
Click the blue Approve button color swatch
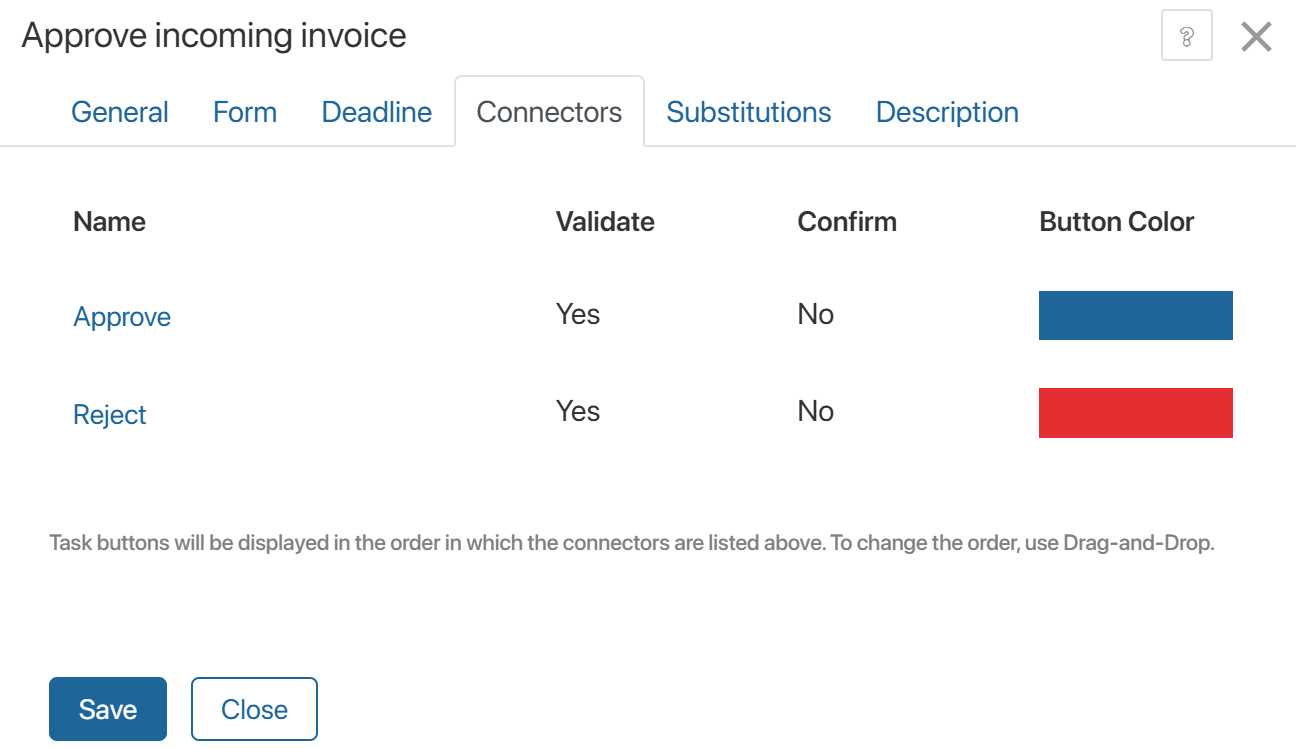(x=1135, y=316)
